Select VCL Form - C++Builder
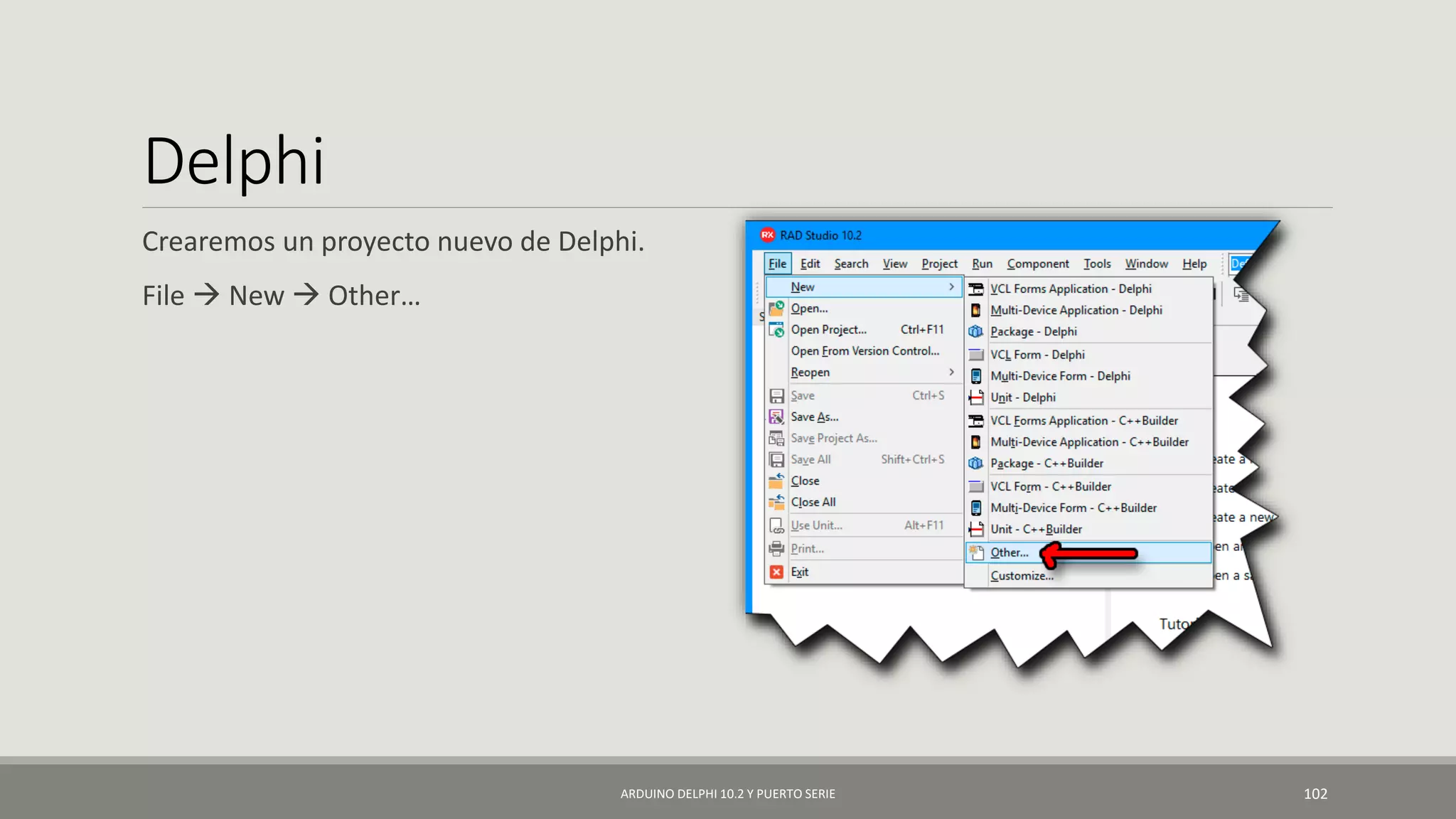The image size is (1456, 819). point(1088,486)
